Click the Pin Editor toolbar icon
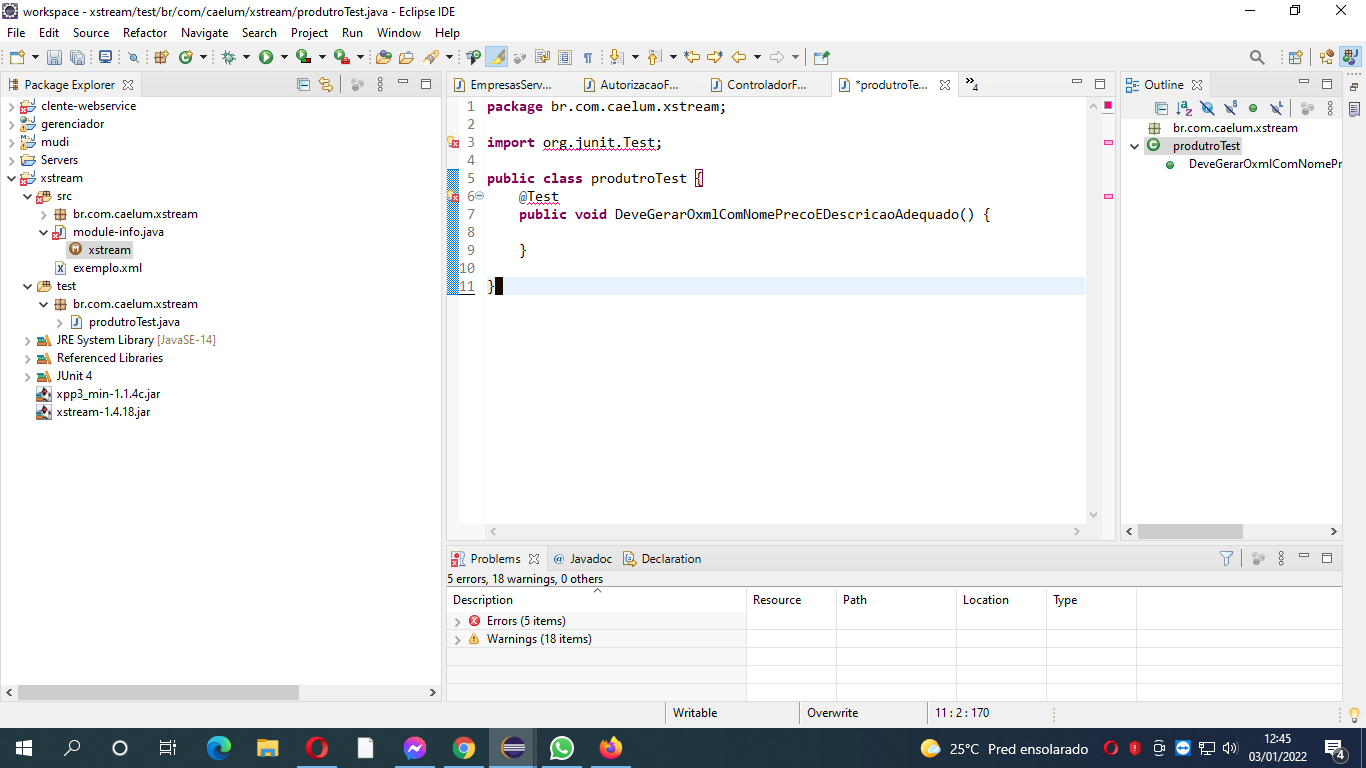 (821, 57)
